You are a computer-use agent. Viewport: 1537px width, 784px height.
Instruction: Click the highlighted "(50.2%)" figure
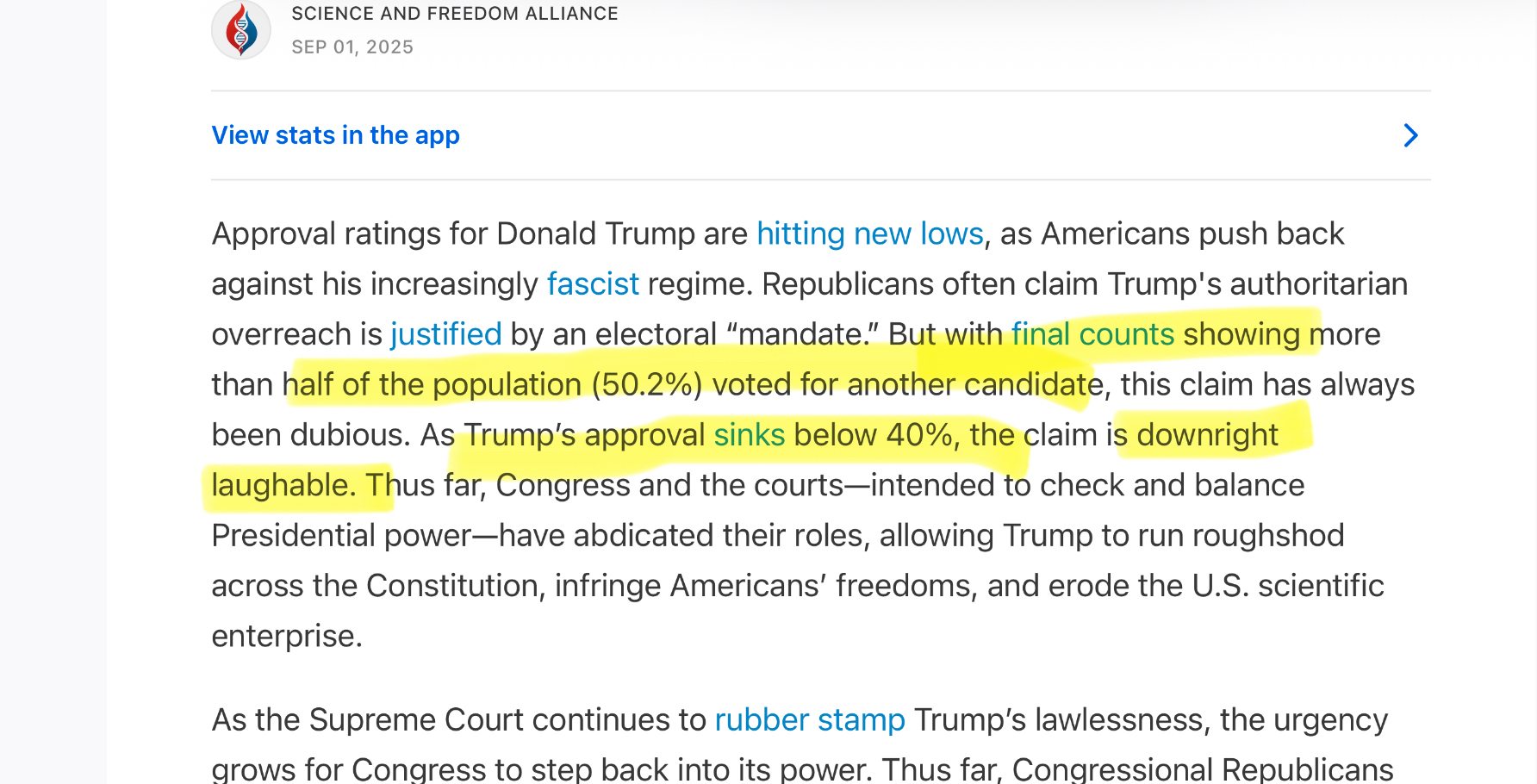[x=647, y=385]
